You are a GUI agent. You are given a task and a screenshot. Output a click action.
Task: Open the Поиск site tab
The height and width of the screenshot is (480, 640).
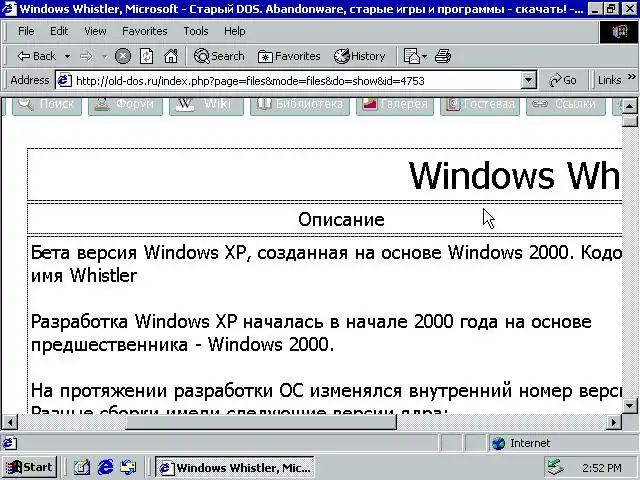tap(47, 104)
